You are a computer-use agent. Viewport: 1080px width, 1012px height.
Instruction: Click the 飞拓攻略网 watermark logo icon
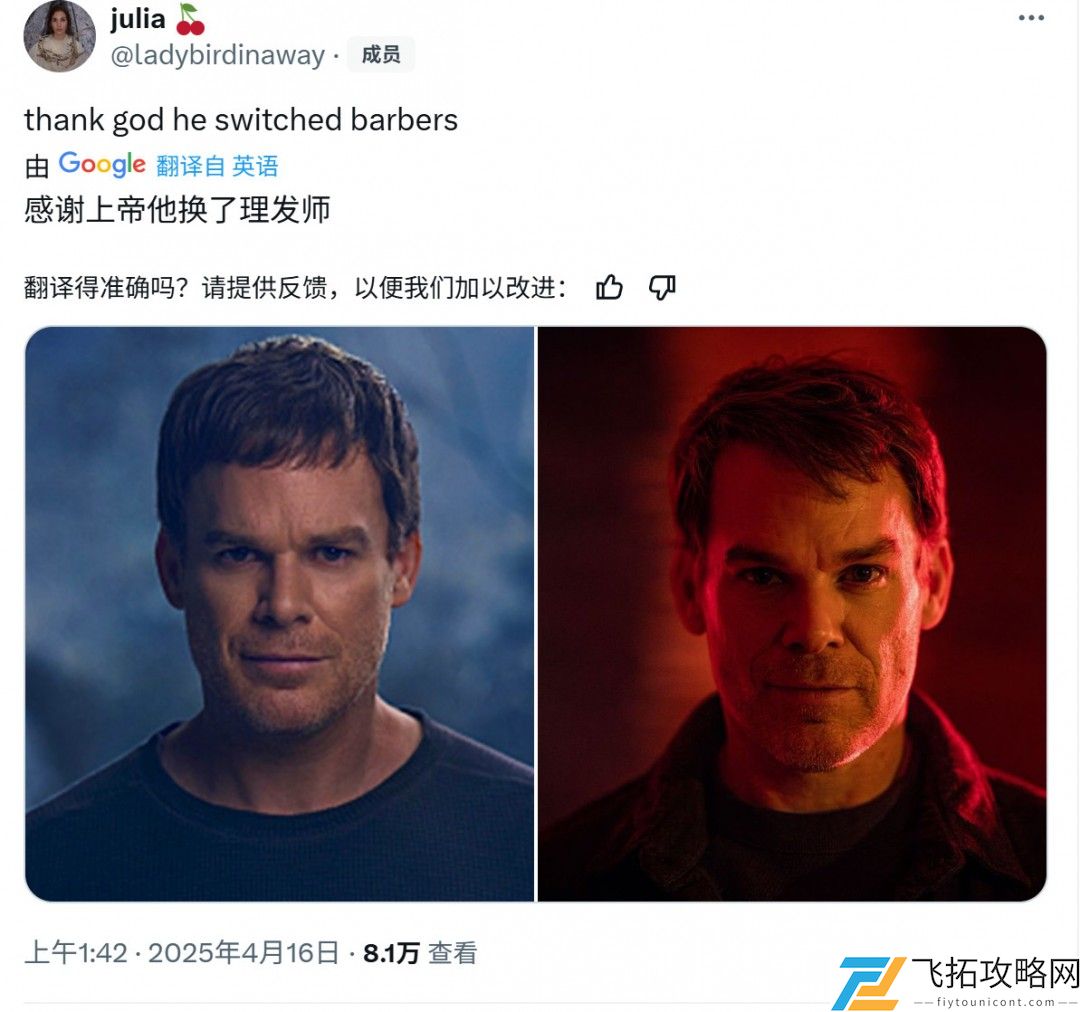[869, 982]
